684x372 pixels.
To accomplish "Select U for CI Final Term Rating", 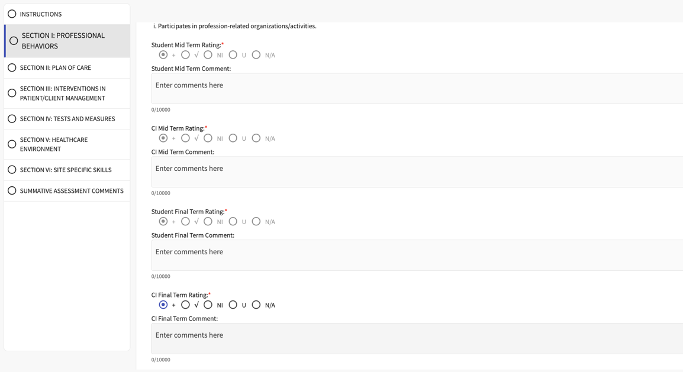I will tap(233, 304).
